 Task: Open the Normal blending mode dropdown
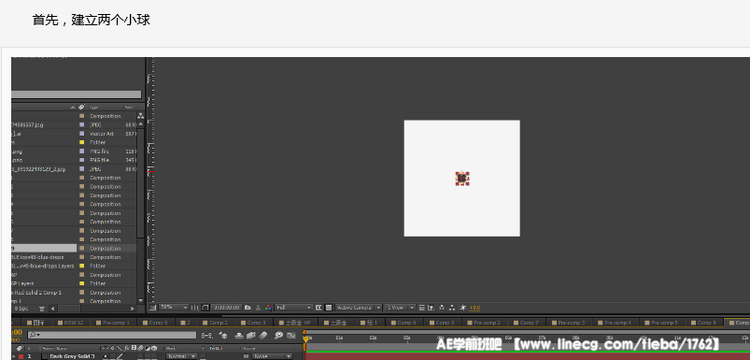pos(181,356)
